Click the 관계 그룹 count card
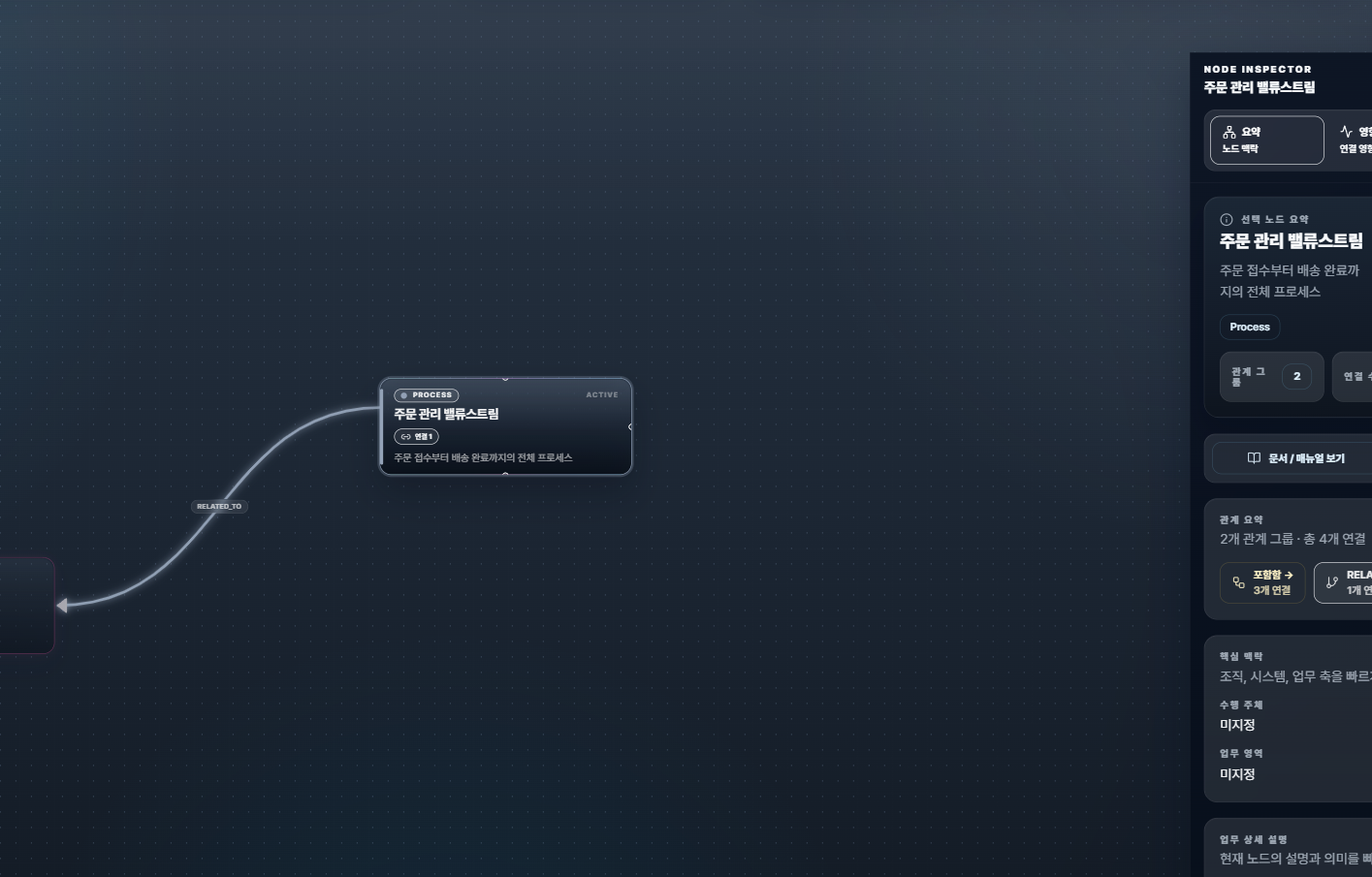 [x=1270, y=377]
